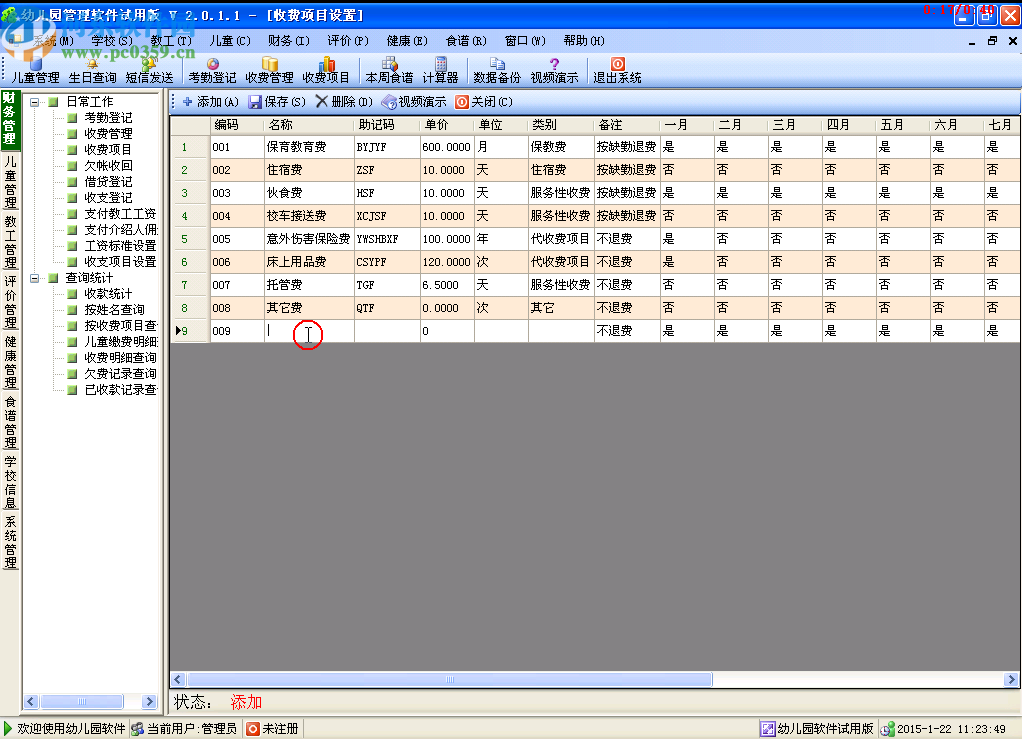
Task: Select 财务管理 side tab
Action: [10, 119]
